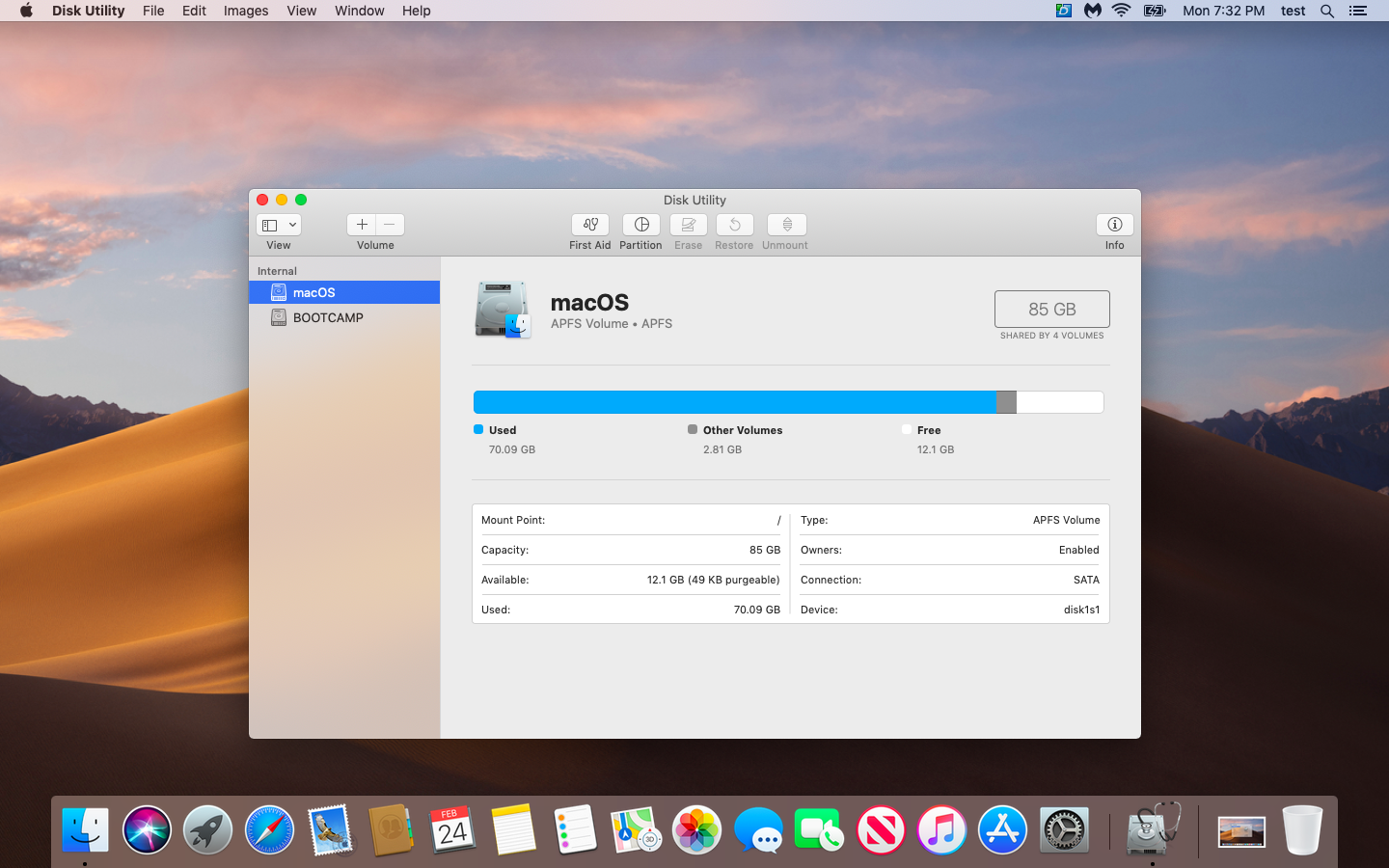This screenshot has height=868, width=1389.
Task: Open the Help menu
Action: click(x=417, y=11)
